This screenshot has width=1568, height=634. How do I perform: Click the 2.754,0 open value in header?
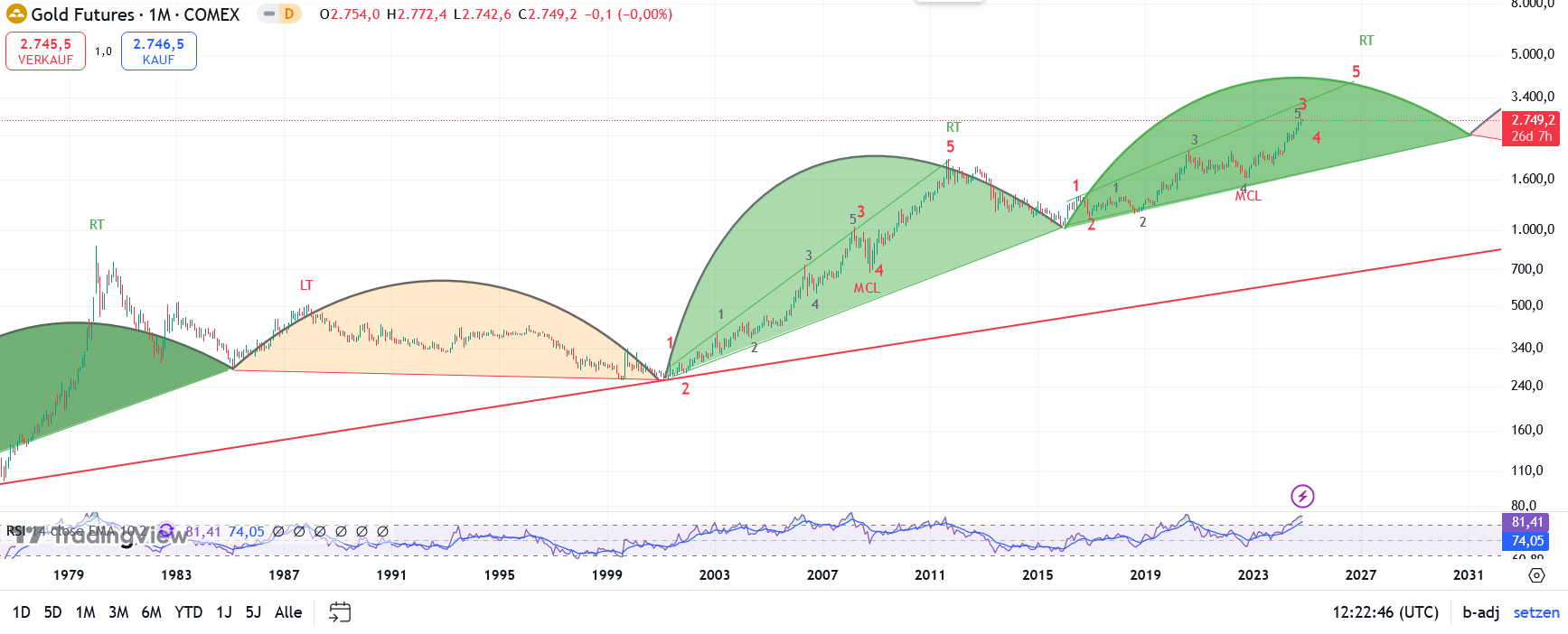click(x=354, y=14)
